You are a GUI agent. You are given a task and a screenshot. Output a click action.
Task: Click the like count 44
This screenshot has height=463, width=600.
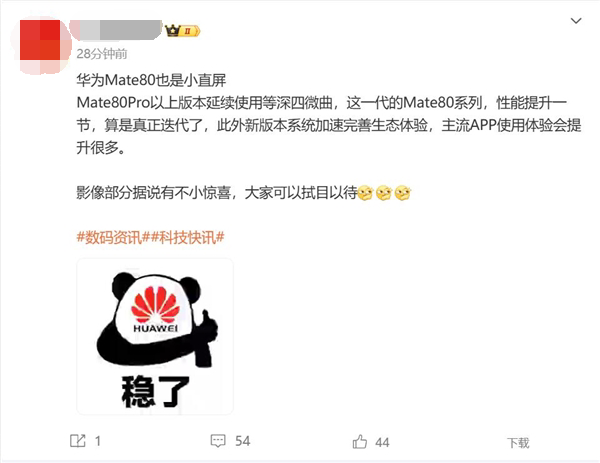coord(382,443)
